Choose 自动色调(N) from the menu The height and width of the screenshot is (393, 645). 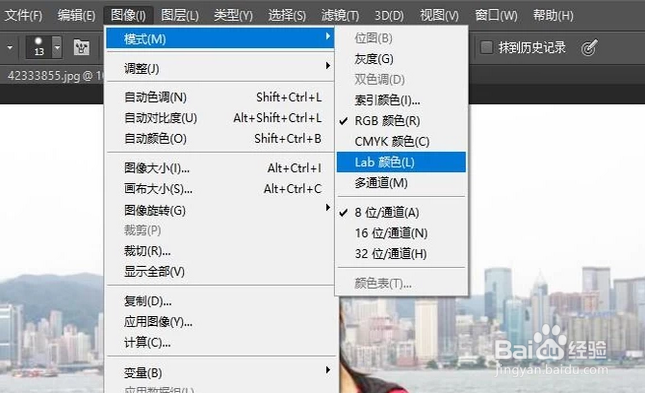click(220, 97)
